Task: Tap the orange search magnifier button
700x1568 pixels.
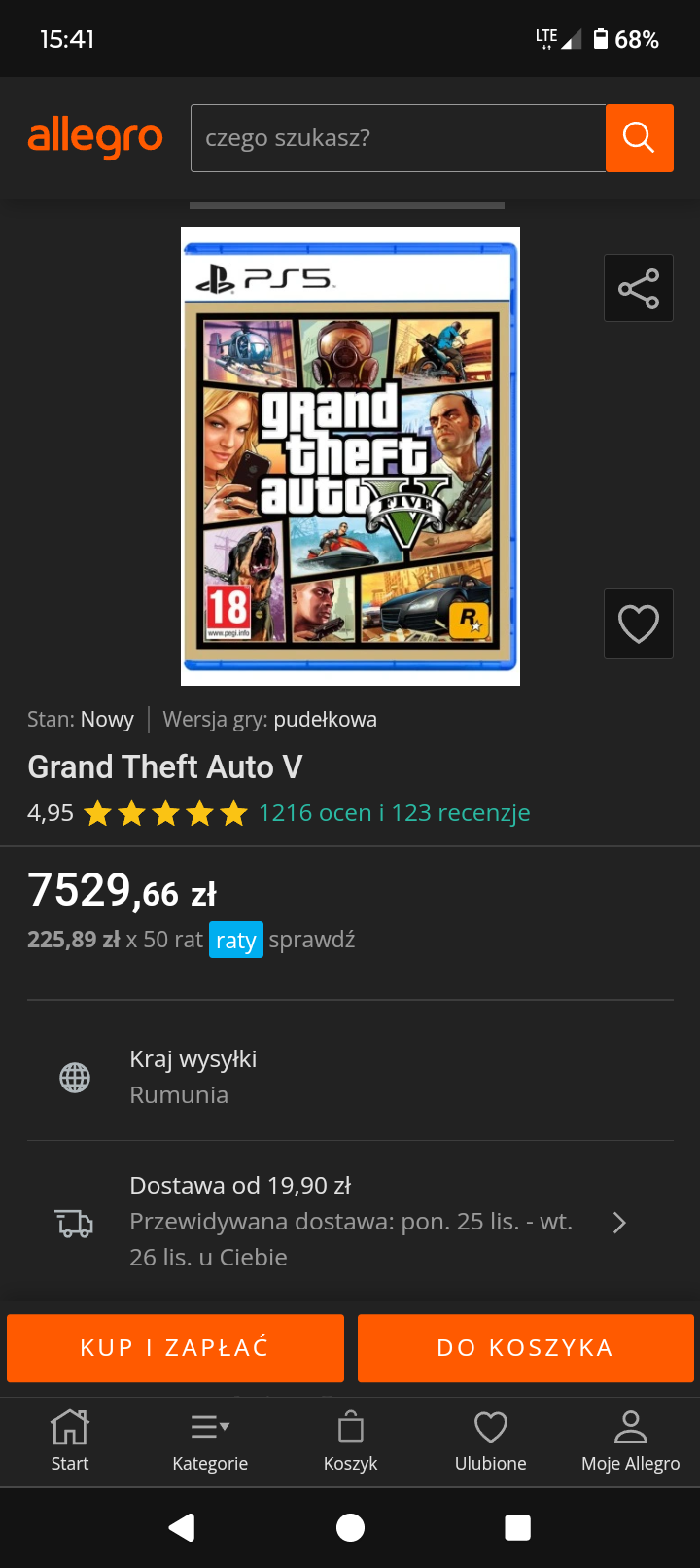Action: coord(639,138)
